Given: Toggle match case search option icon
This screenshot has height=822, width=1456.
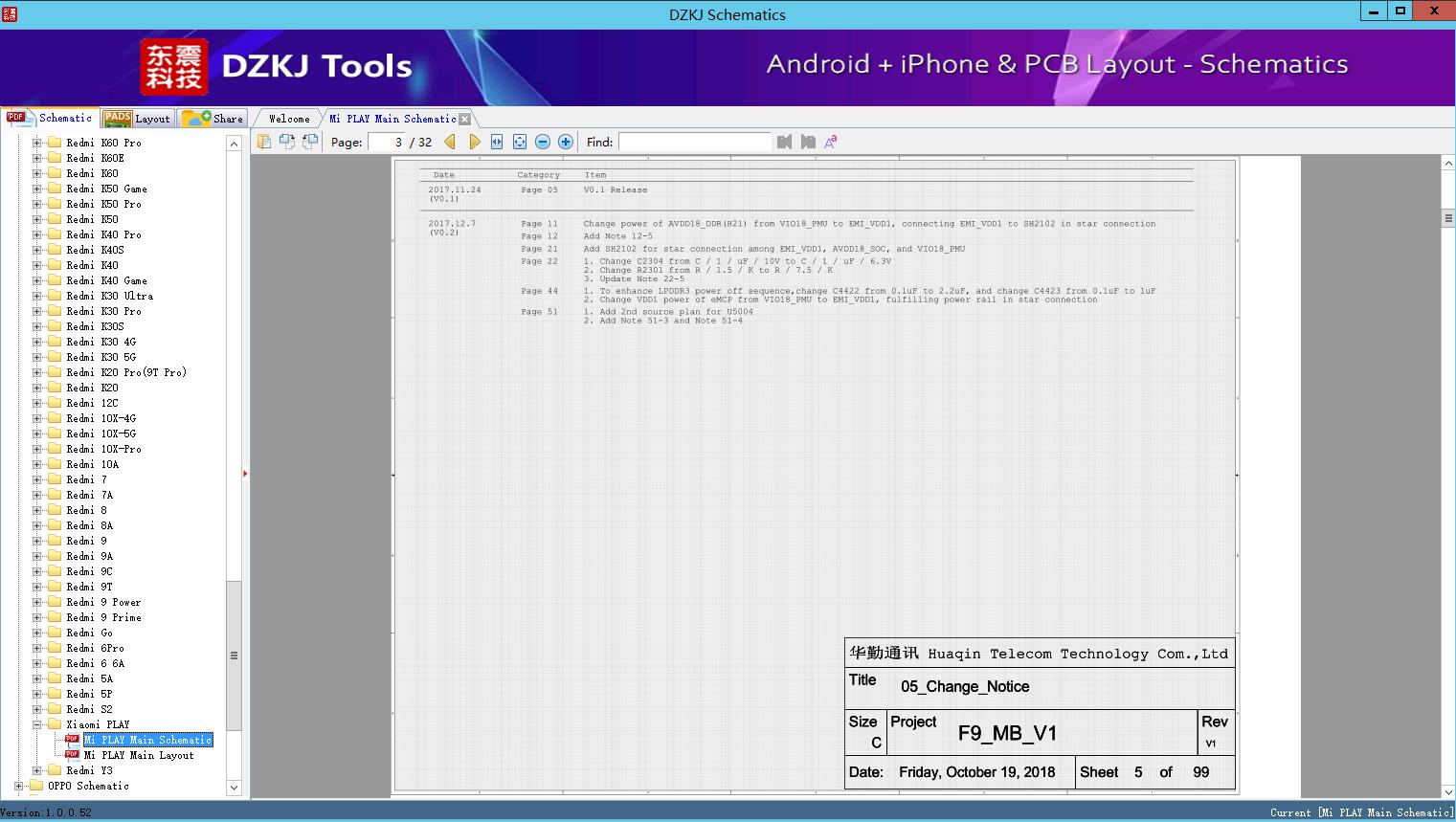Looking at the screenshot, I should point(831,142).
